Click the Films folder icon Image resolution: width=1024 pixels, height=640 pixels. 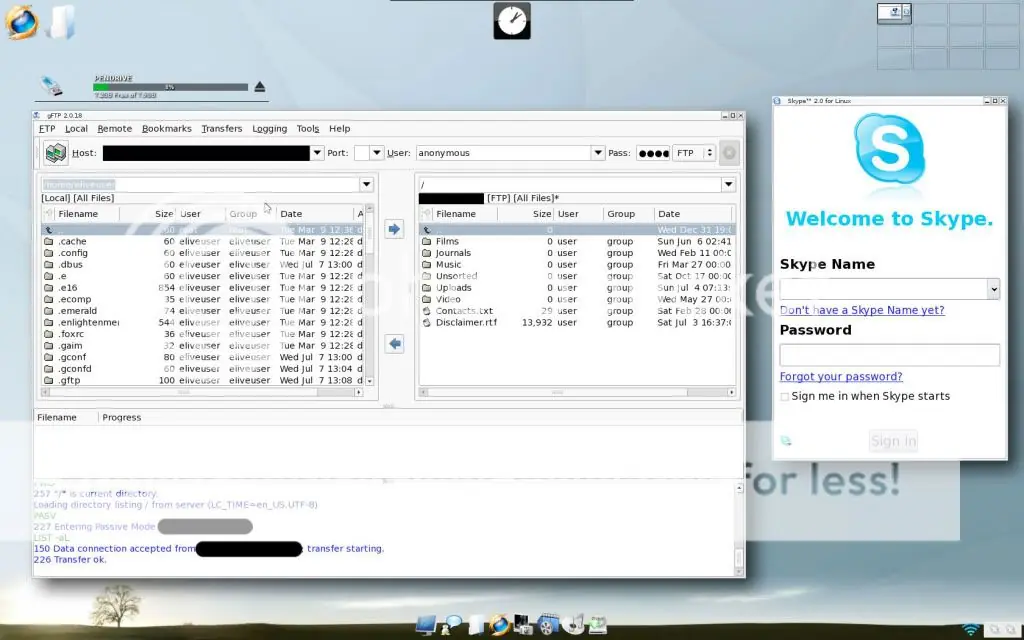point(426,242)
